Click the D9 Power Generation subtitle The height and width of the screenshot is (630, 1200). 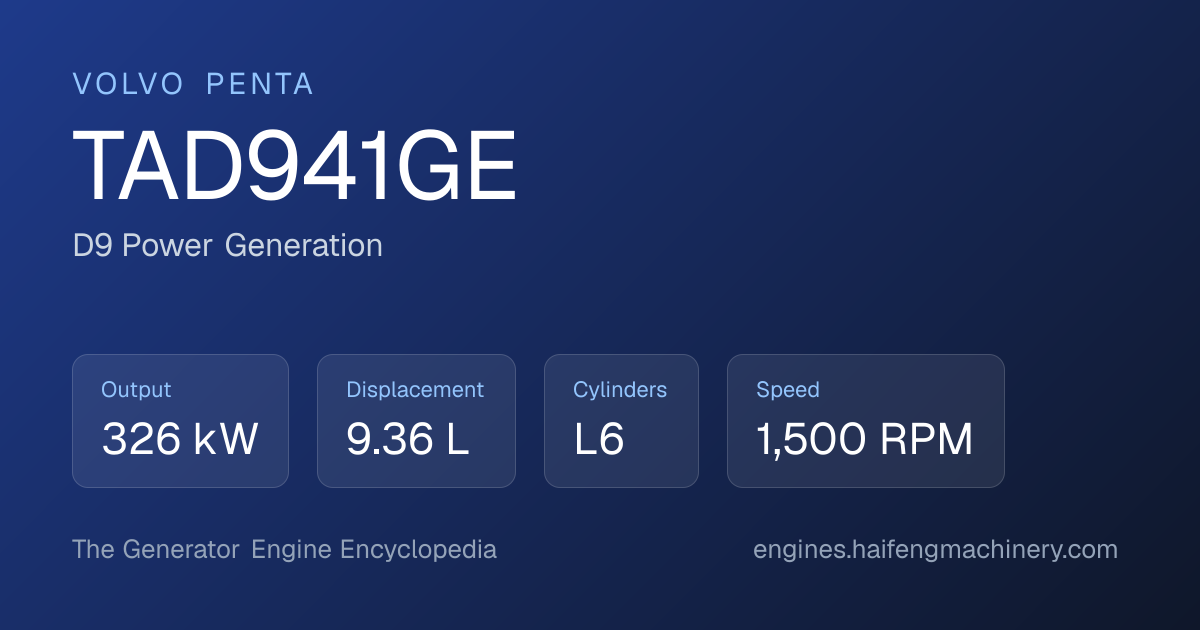coord(228,245)
